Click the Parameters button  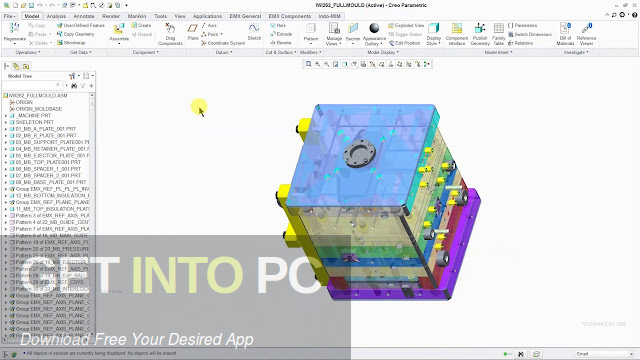point(522,25)
